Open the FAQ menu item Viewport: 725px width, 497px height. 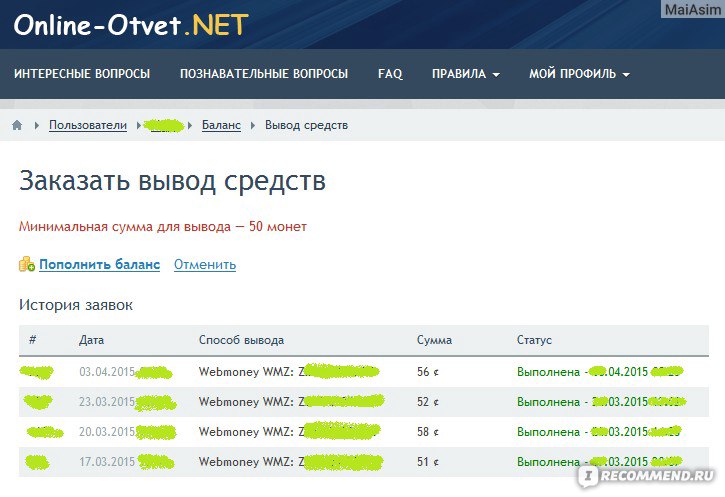point(390,74)
